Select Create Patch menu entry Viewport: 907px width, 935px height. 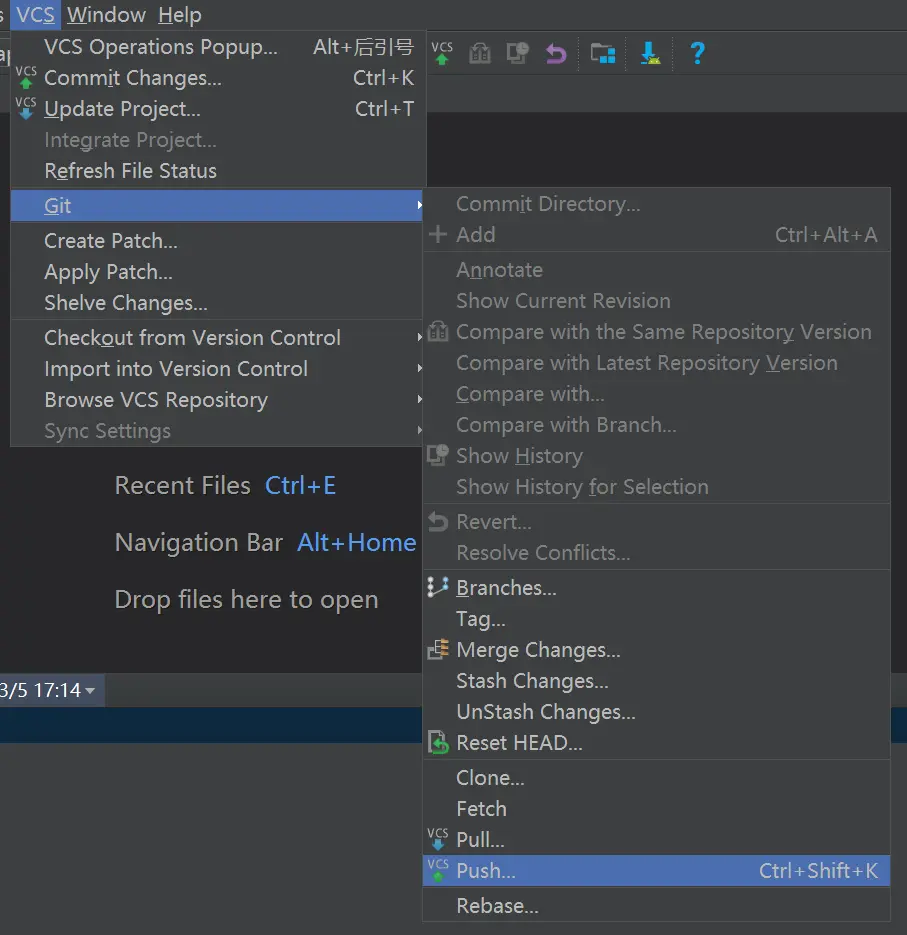click(x=218, y=241)
